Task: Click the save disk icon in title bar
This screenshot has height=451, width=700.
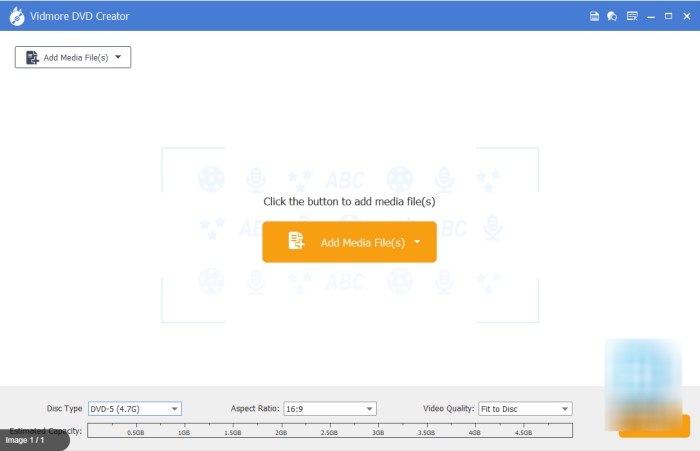Action: [x=595, y=16]
